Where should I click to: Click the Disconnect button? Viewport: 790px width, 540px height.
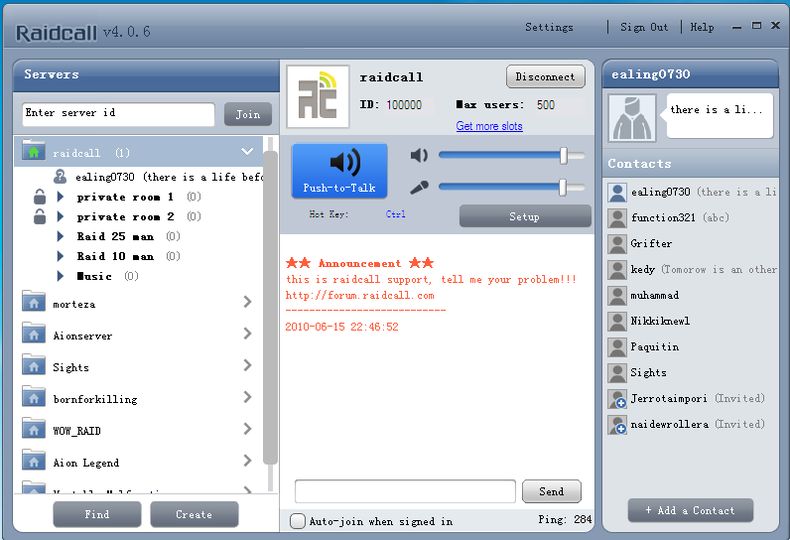tap(545, 77)
